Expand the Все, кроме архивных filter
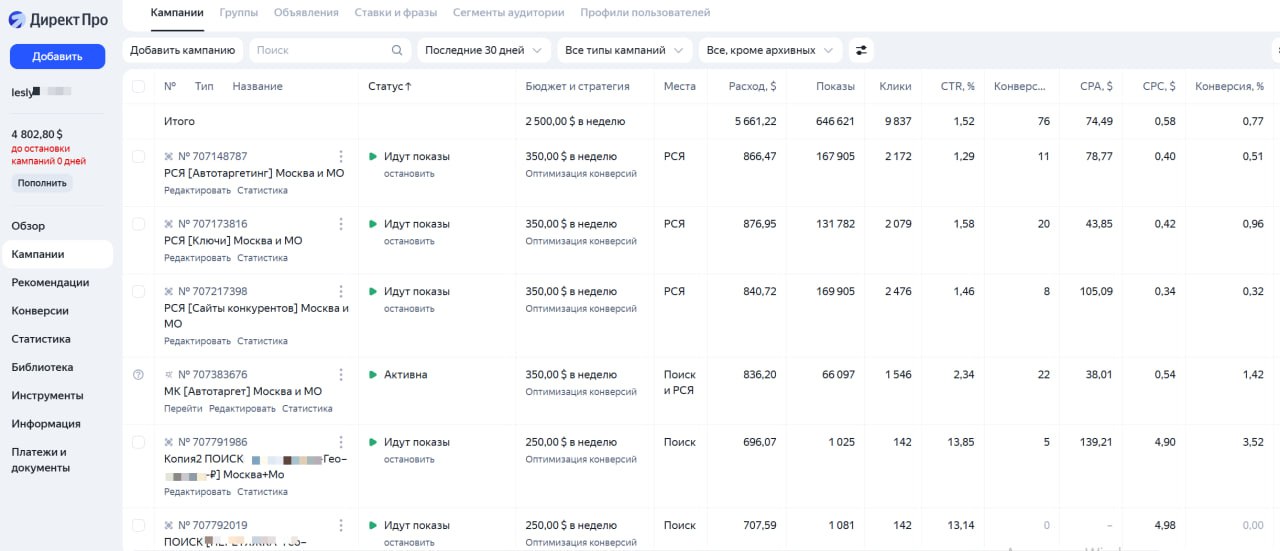 tap(769, 50)
